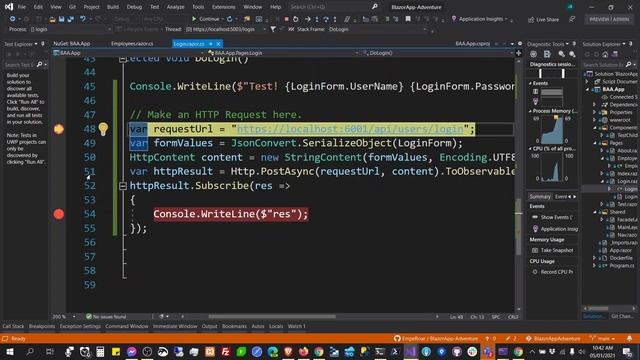Click the Restart debugging circular arrow icon
This screenshot has width=640, height=360.
[296, 19]
